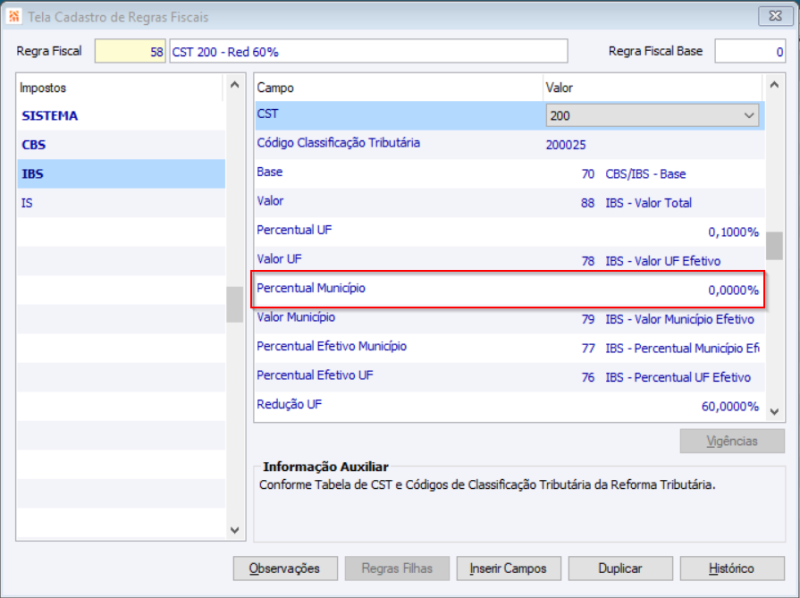
Task: Click the Regra Fiscal Base field
Action: (749, 51)
